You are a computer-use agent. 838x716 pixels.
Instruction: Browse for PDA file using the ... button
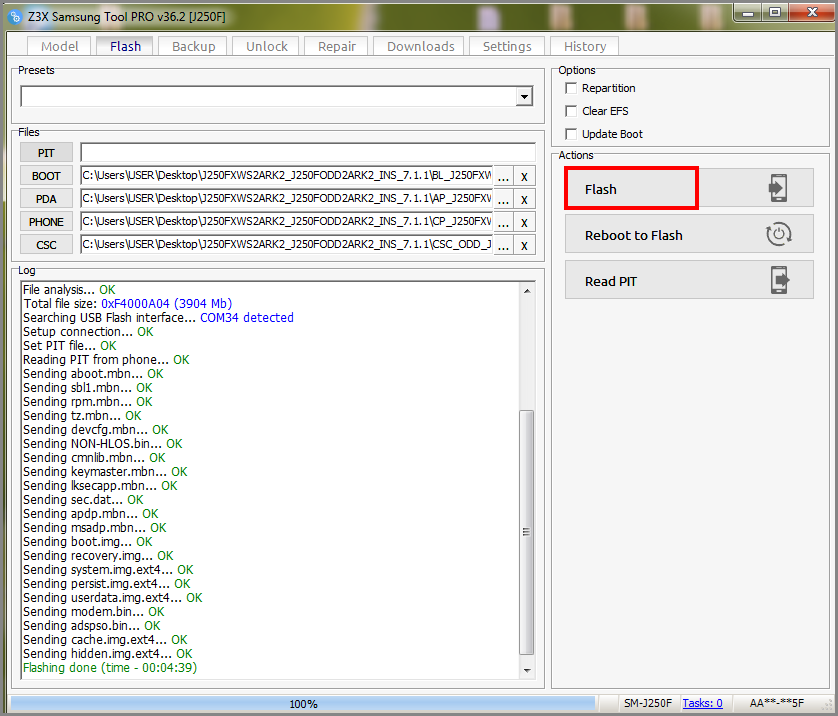[503, 199]
